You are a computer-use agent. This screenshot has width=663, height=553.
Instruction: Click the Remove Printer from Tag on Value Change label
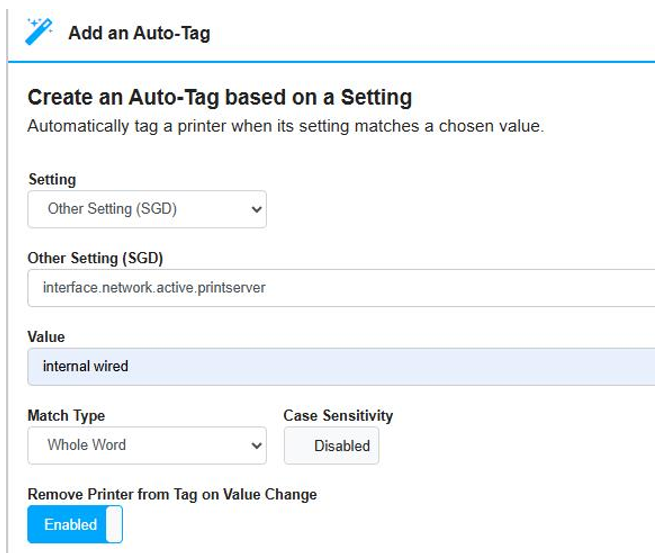point(172,494)
